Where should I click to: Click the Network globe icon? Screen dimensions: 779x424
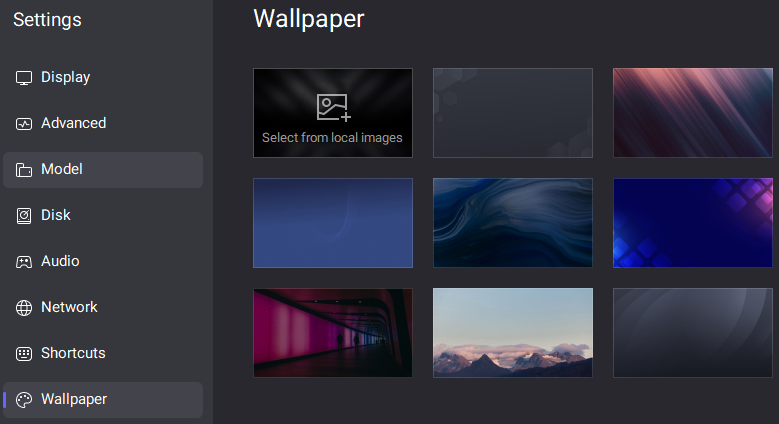[24, 308]
